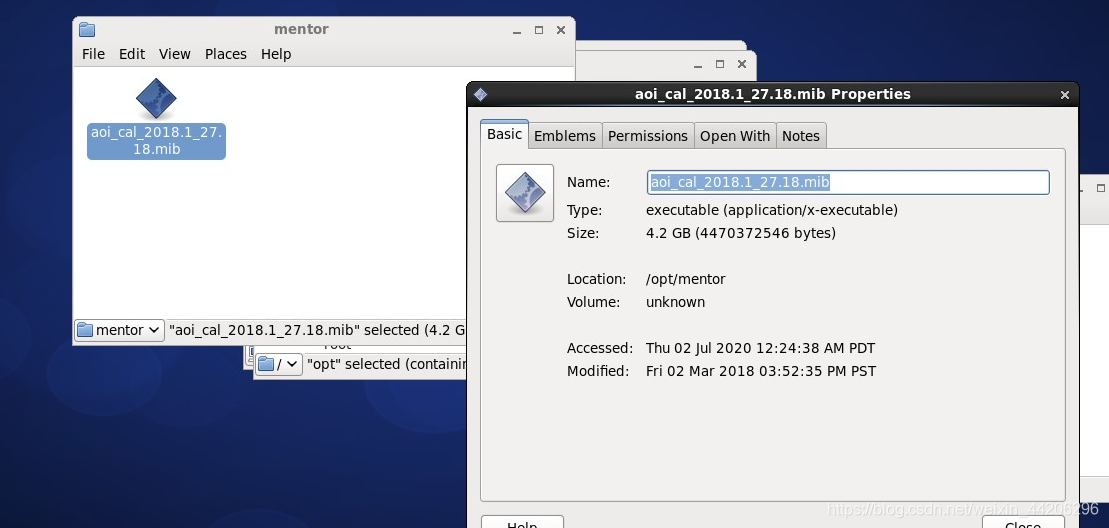This screenshot has width=1109, height=528.
Task: Switch to the Emblems tab
Action: (x=564, y=136)
